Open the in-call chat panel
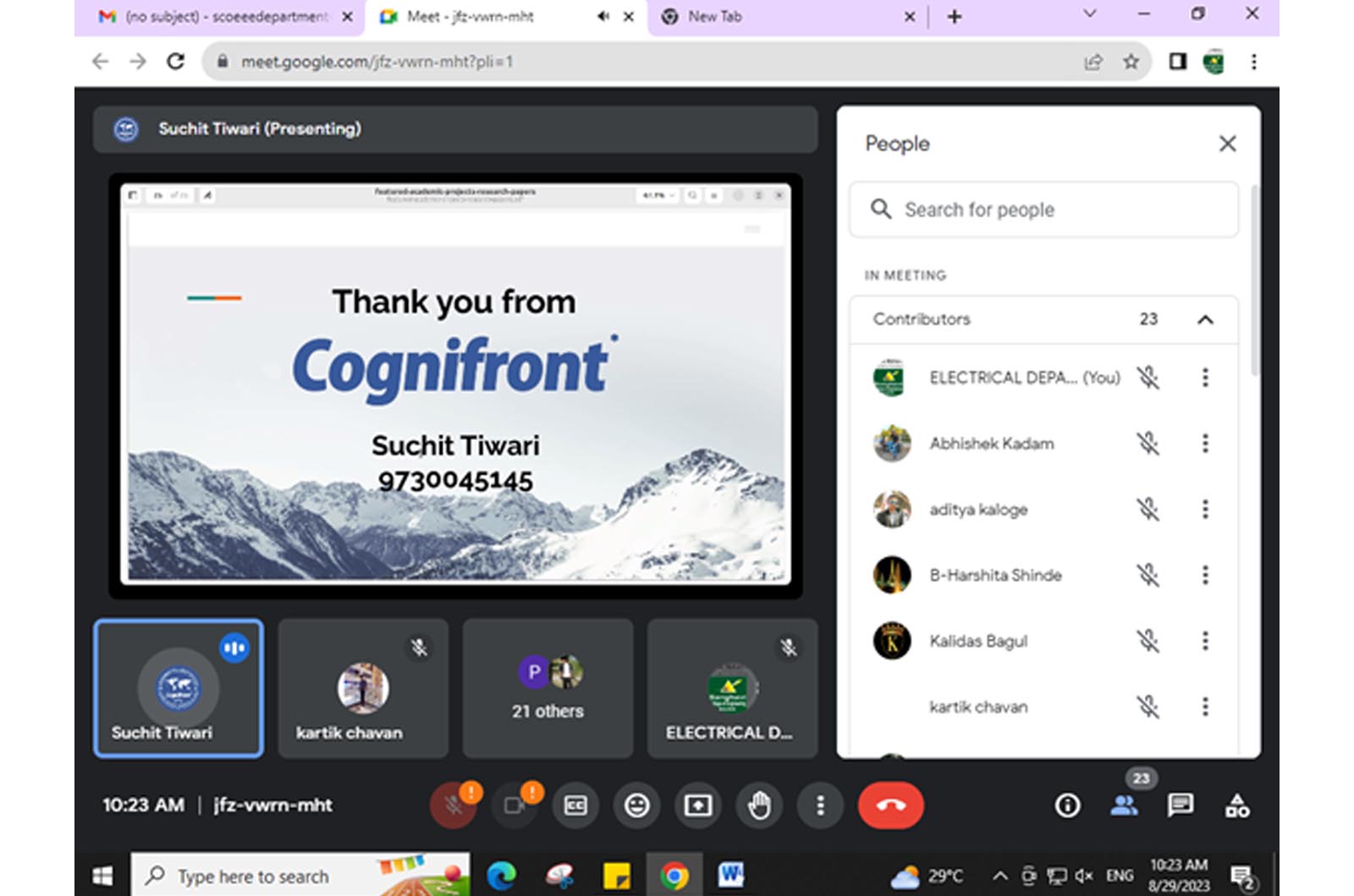The width and height of the screenshot is (1354, 896). 1180,805
